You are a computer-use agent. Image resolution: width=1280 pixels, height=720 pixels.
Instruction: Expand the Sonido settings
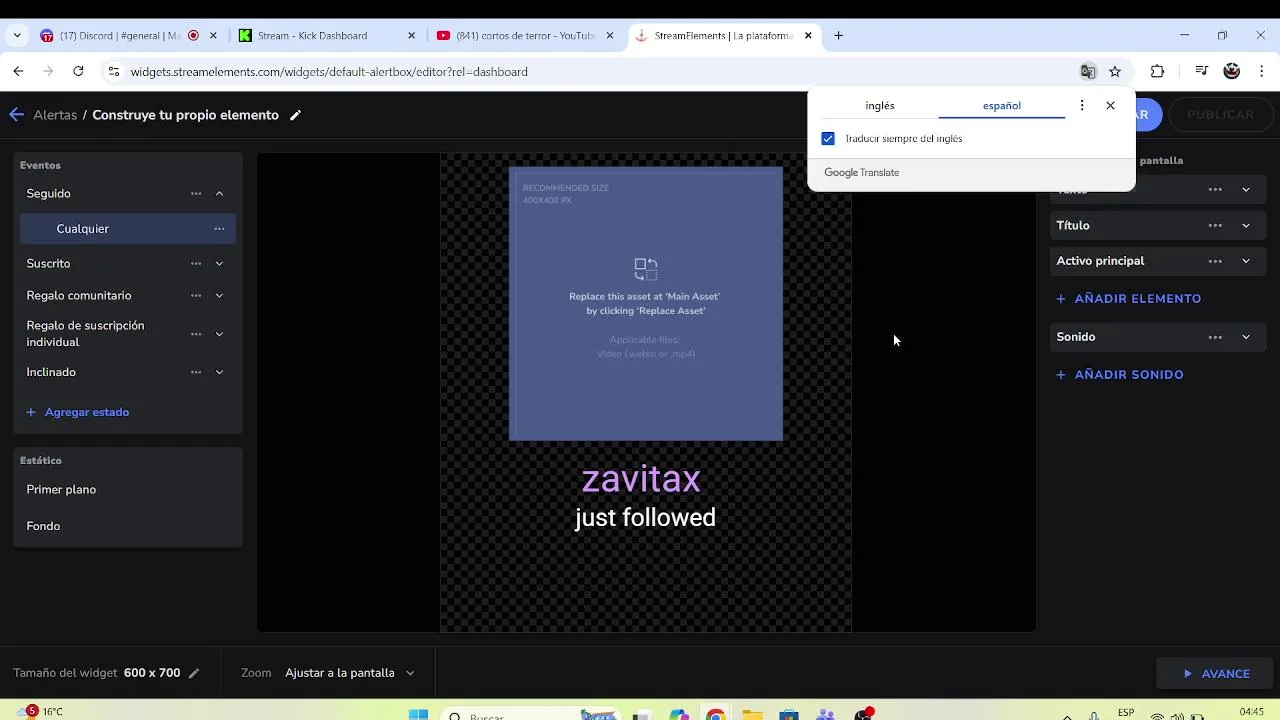[1246, 337]
